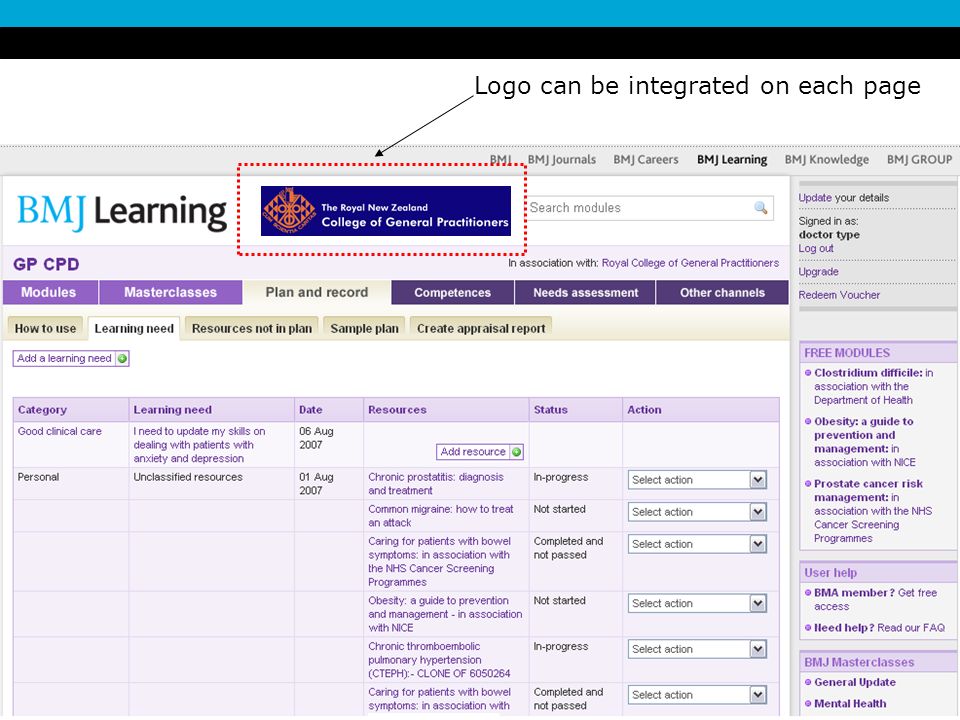Viewport: 960px width, 720px height.
Task: Open Select action dropdown for Obesity guide row
Action: [x=697, y=604]
